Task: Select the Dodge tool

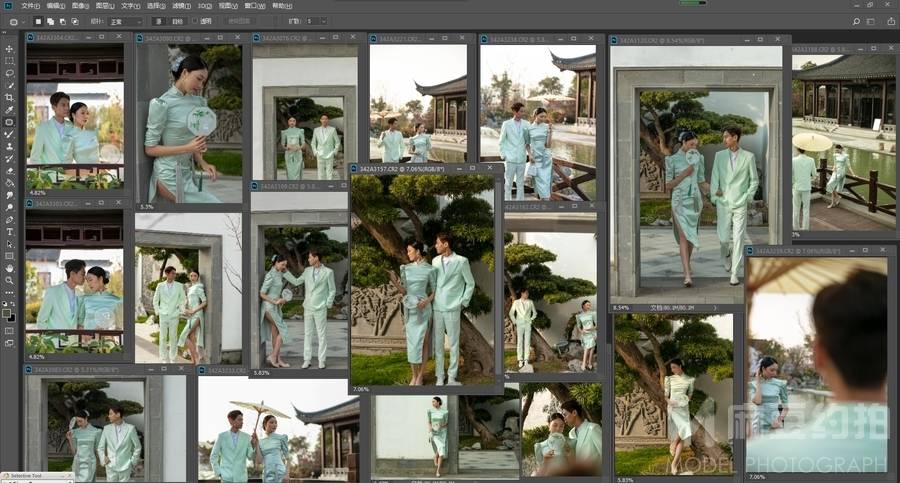Action: click(x=9, y=207)
